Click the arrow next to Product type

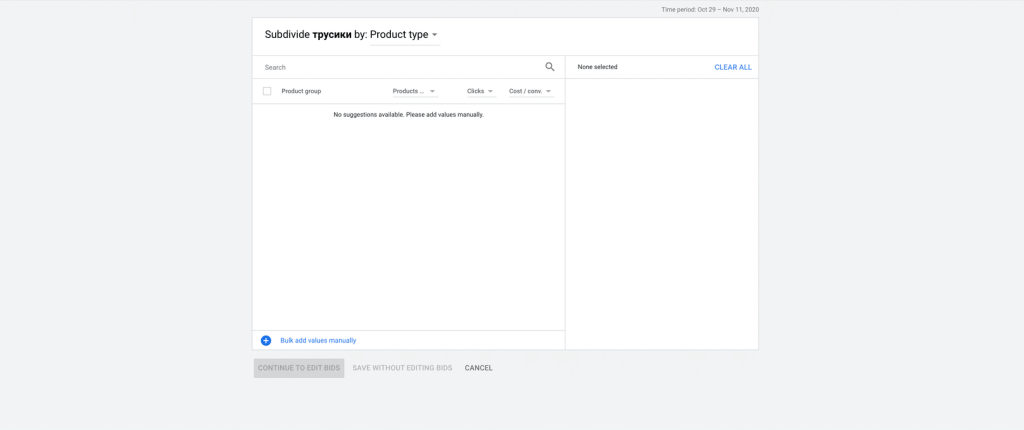(x=435, y=35)
